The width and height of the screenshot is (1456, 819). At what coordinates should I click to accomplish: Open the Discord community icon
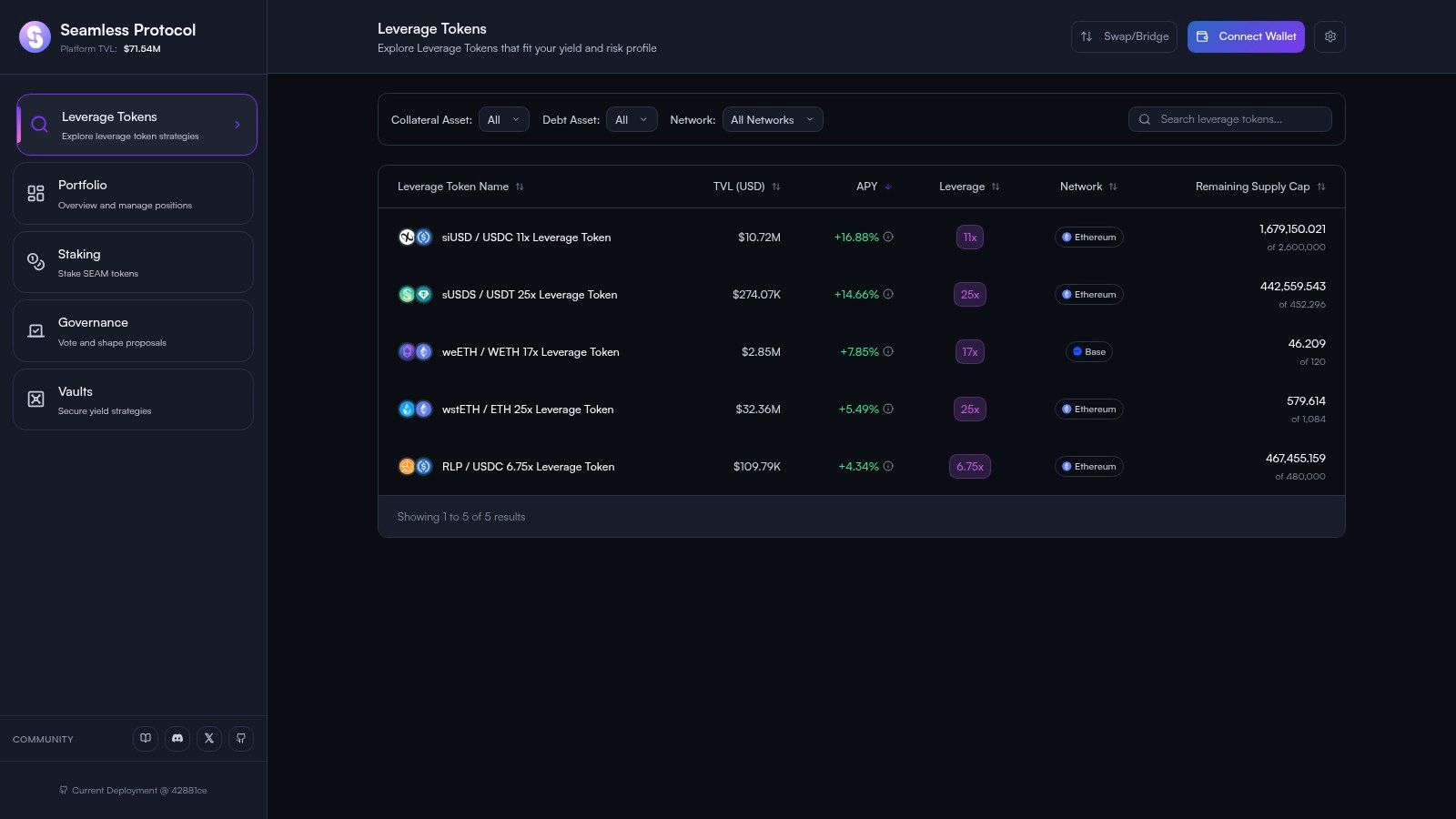177,738
